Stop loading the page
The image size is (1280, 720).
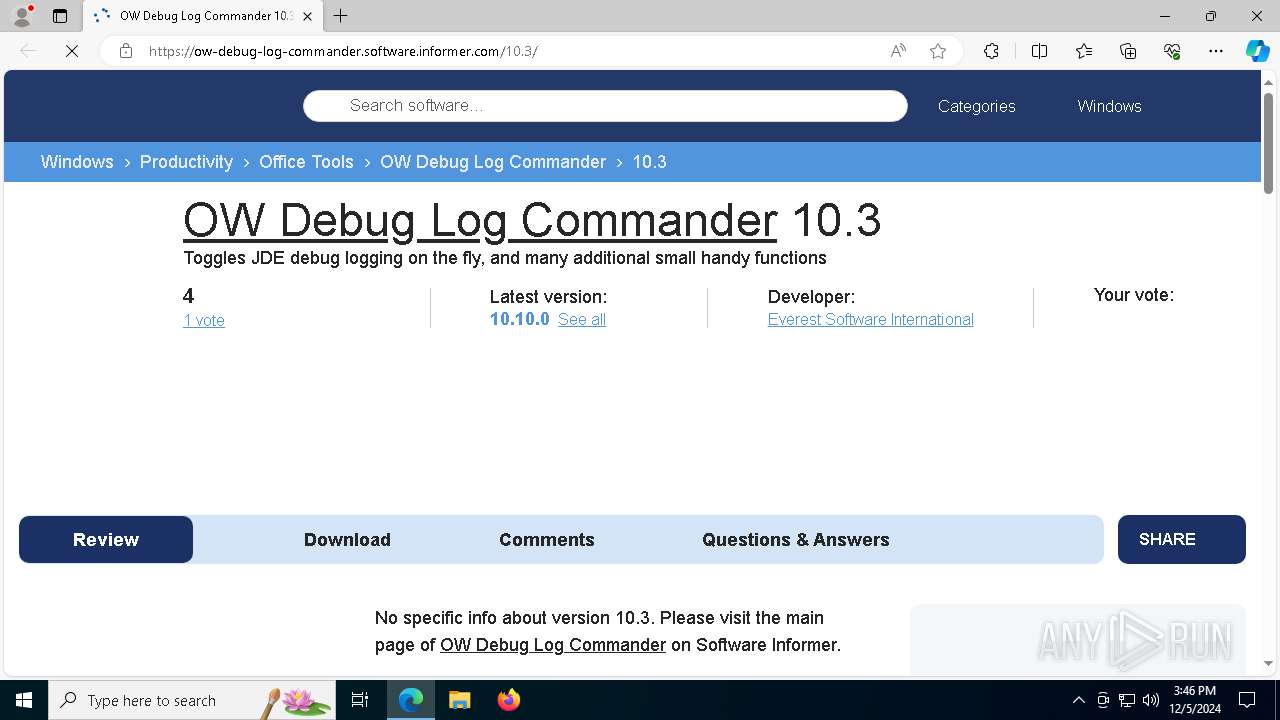[x=72, y=51]
